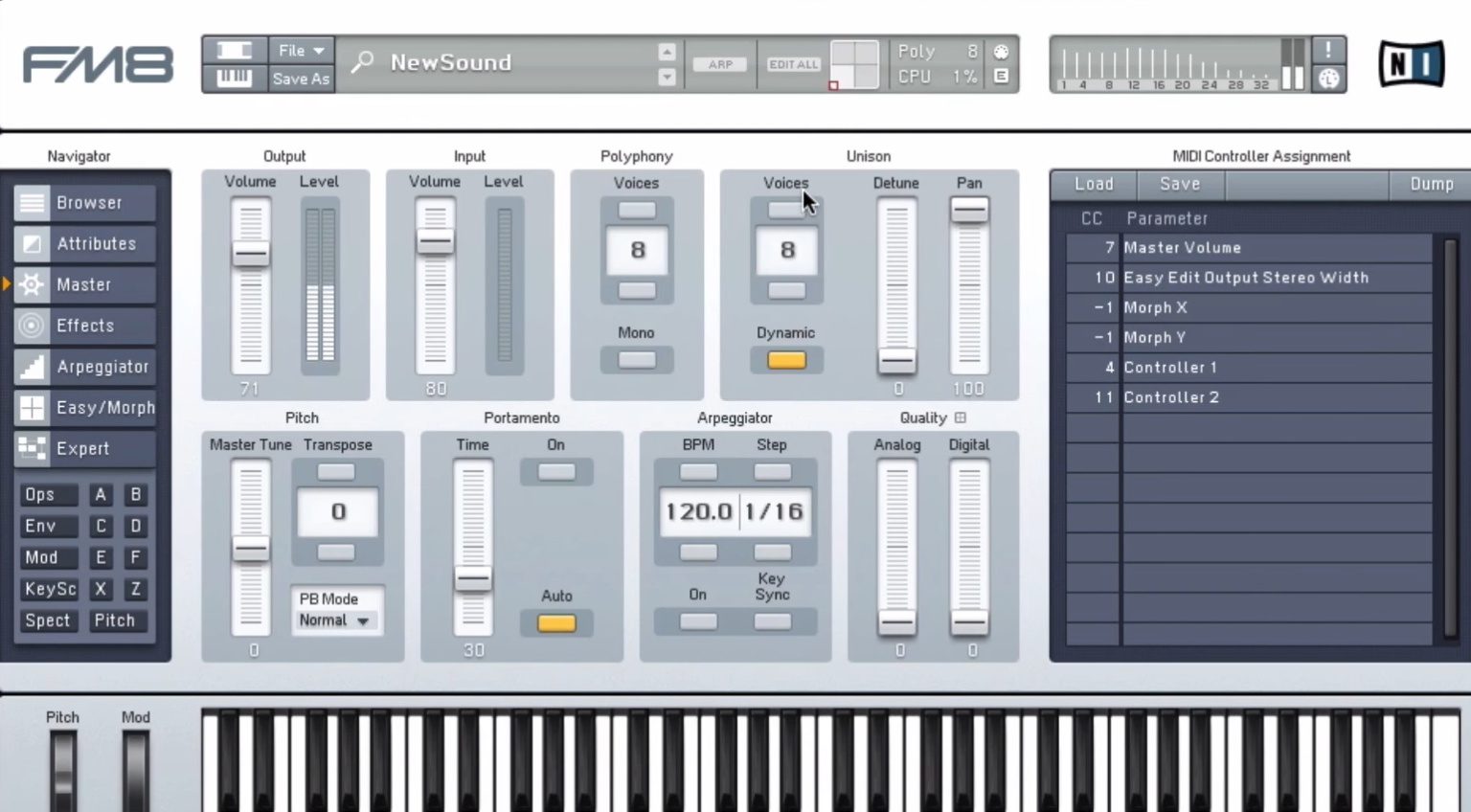
Task: Enable Mono mode in Polyphony section
Action: [x=635, y=359]
